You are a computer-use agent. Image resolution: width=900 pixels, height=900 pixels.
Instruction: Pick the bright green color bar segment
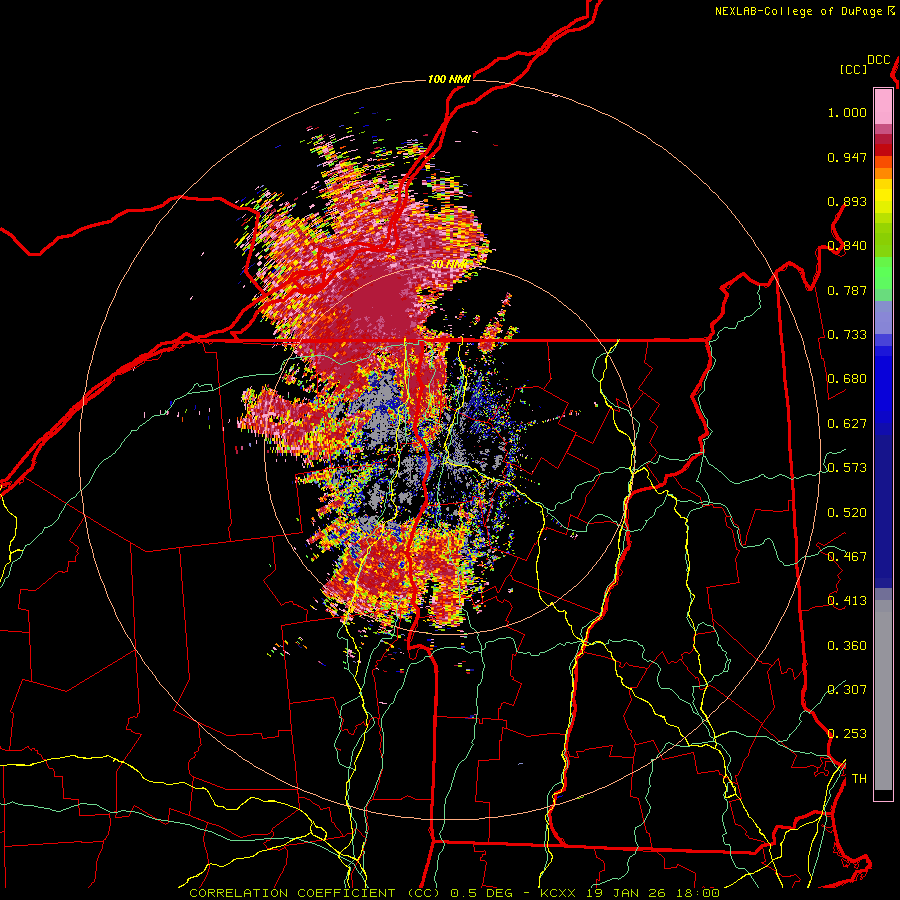pyautogui.click(x=883, y=273)
